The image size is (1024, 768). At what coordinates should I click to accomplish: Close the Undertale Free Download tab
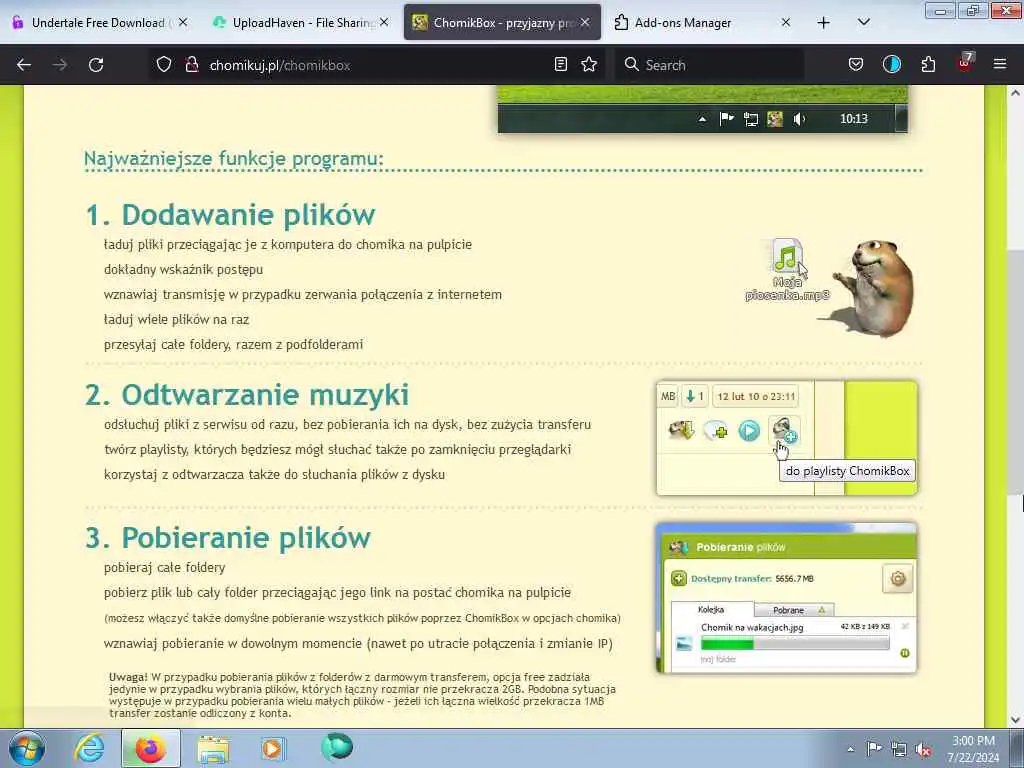coord(183,23)
